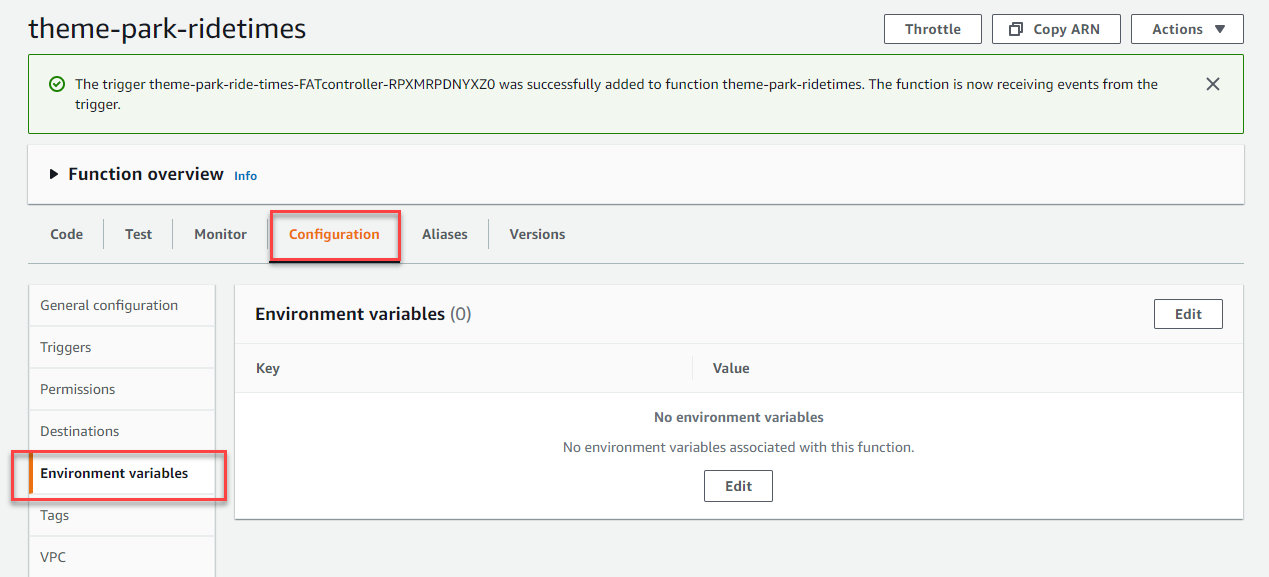This screenshot has width=1269, height=577.
Task: Open the Info link beside Function overview
Action: pyautogui.click(x=245, y=176)
